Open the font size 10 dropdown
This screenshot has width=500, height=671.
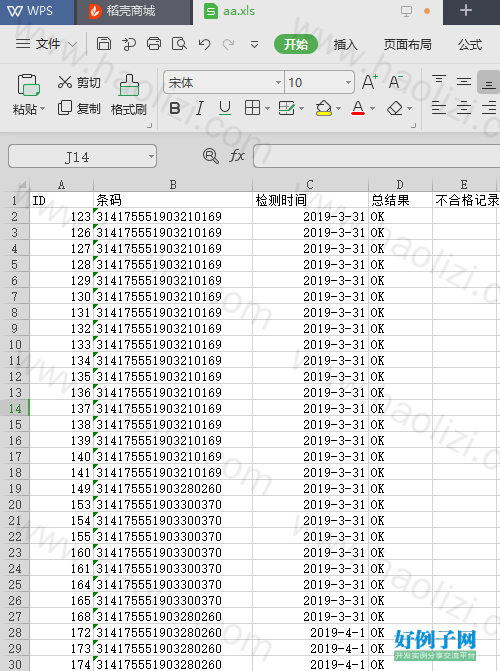tap(348, 82)
